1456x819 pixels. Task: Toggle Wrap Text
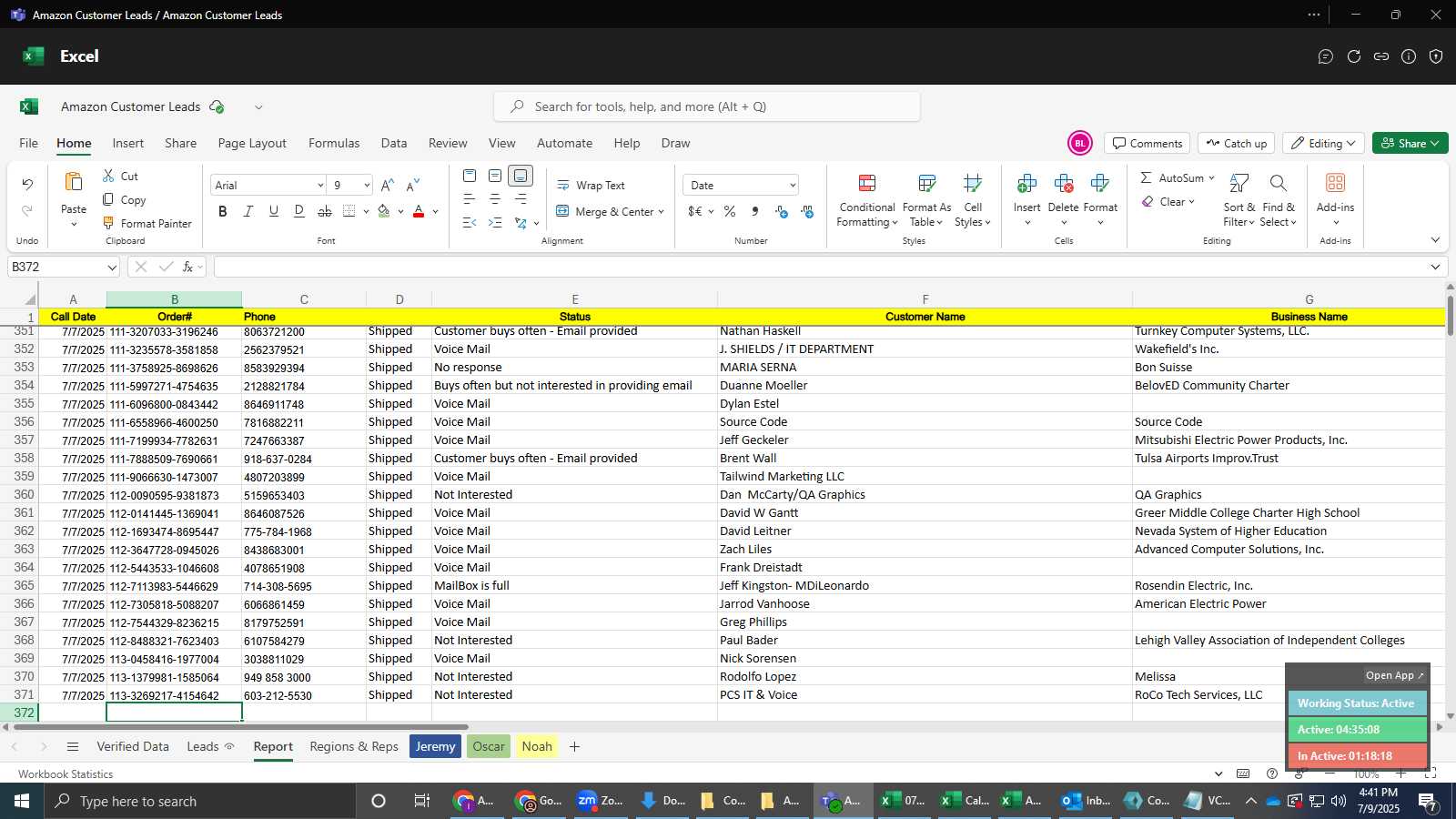point(591,185)
